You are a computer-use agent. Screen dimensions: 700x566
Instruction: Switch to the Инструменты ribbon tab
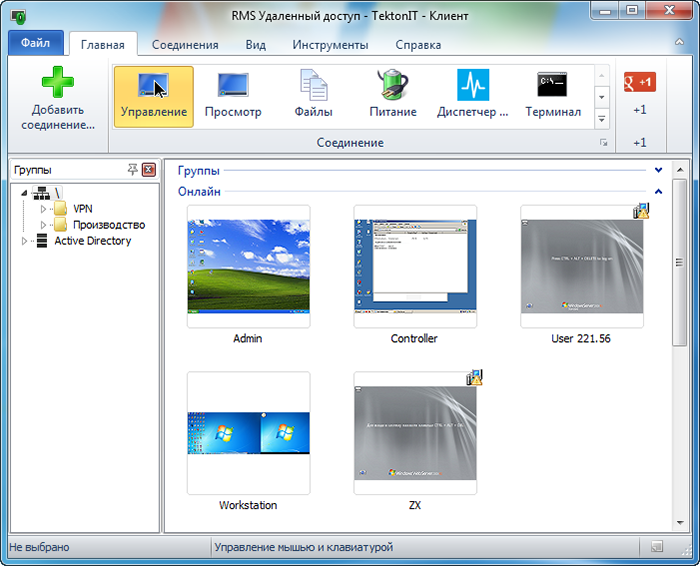pos(330,45)
